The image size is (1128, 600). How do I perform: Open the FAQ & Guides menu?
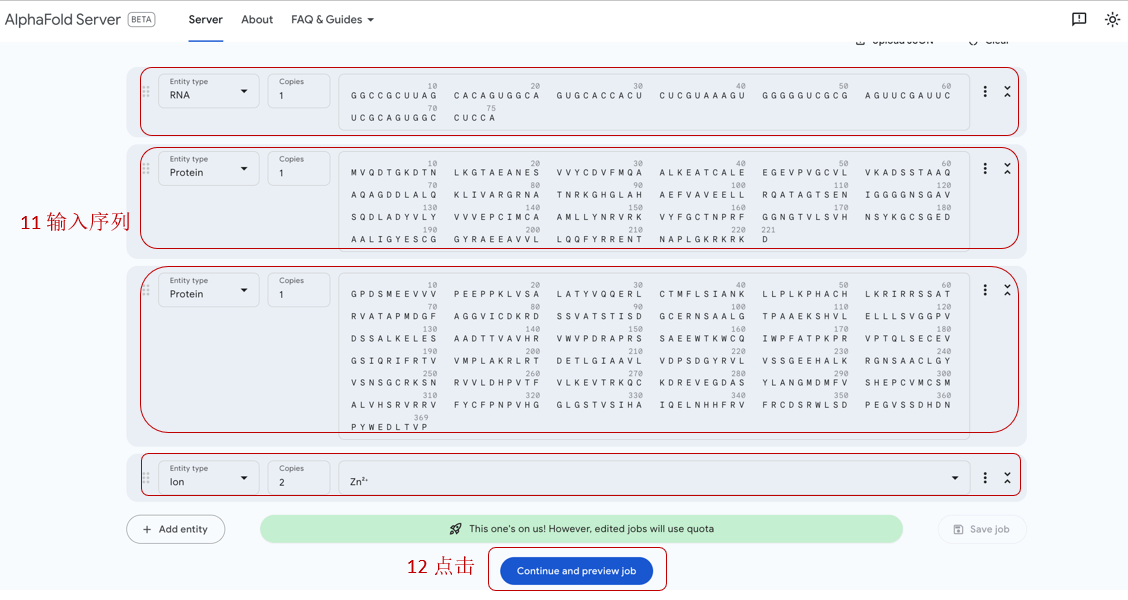332,20
